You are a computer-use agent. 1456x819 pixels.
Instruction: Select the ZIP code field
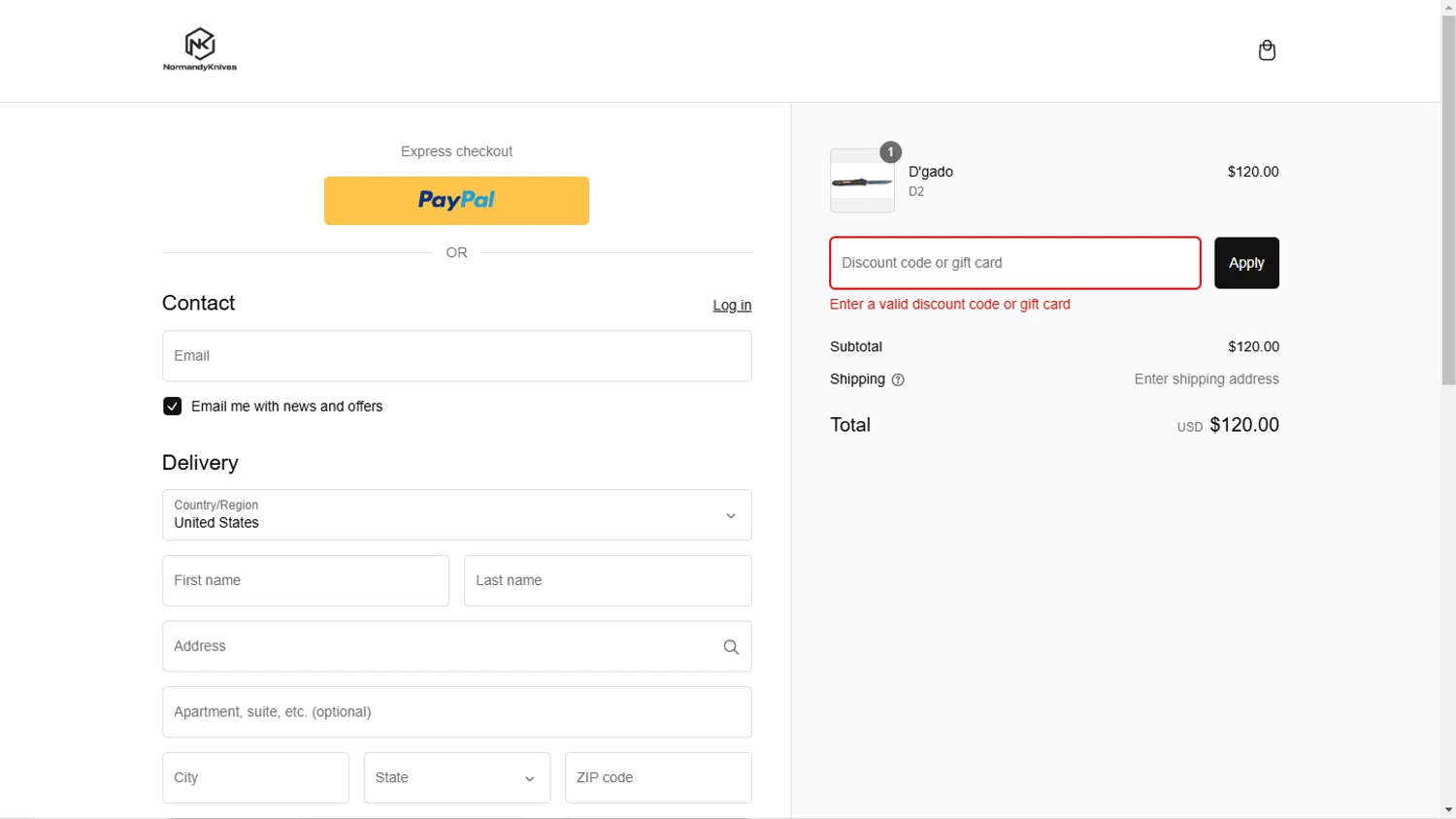[658, 778]
